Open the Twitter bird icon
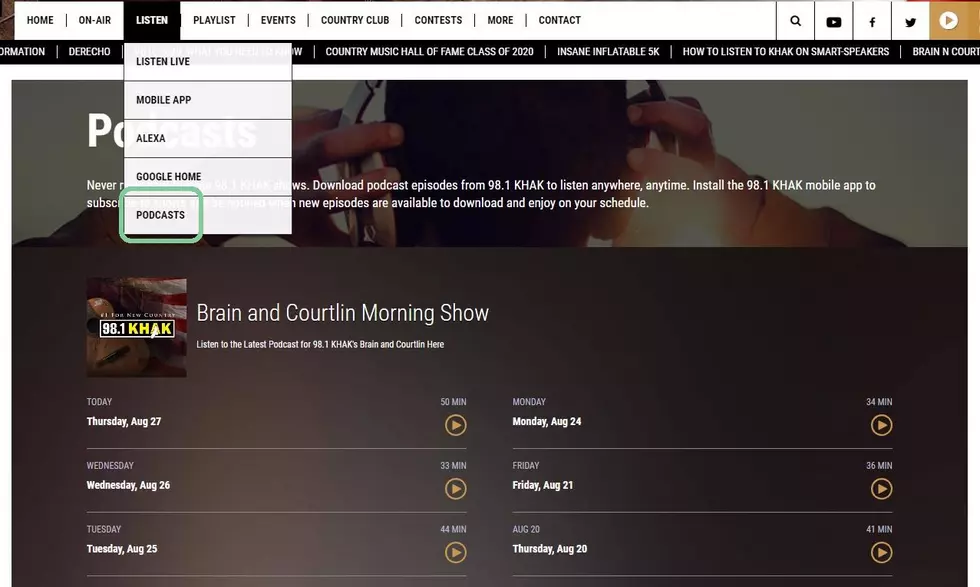Viewport: 980px width, 587px height. click(910, 22)
